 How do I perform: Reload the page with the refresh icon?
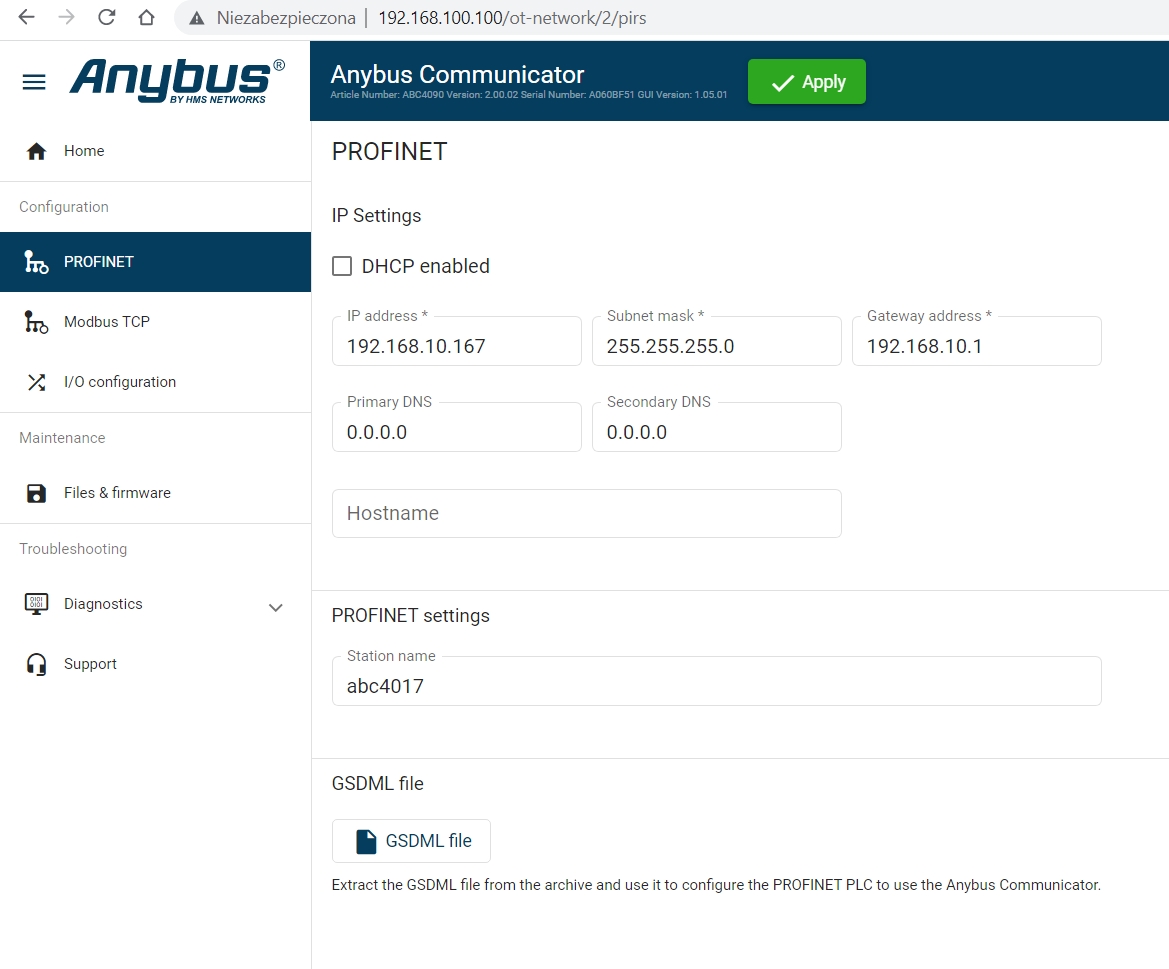click(107, 17)
